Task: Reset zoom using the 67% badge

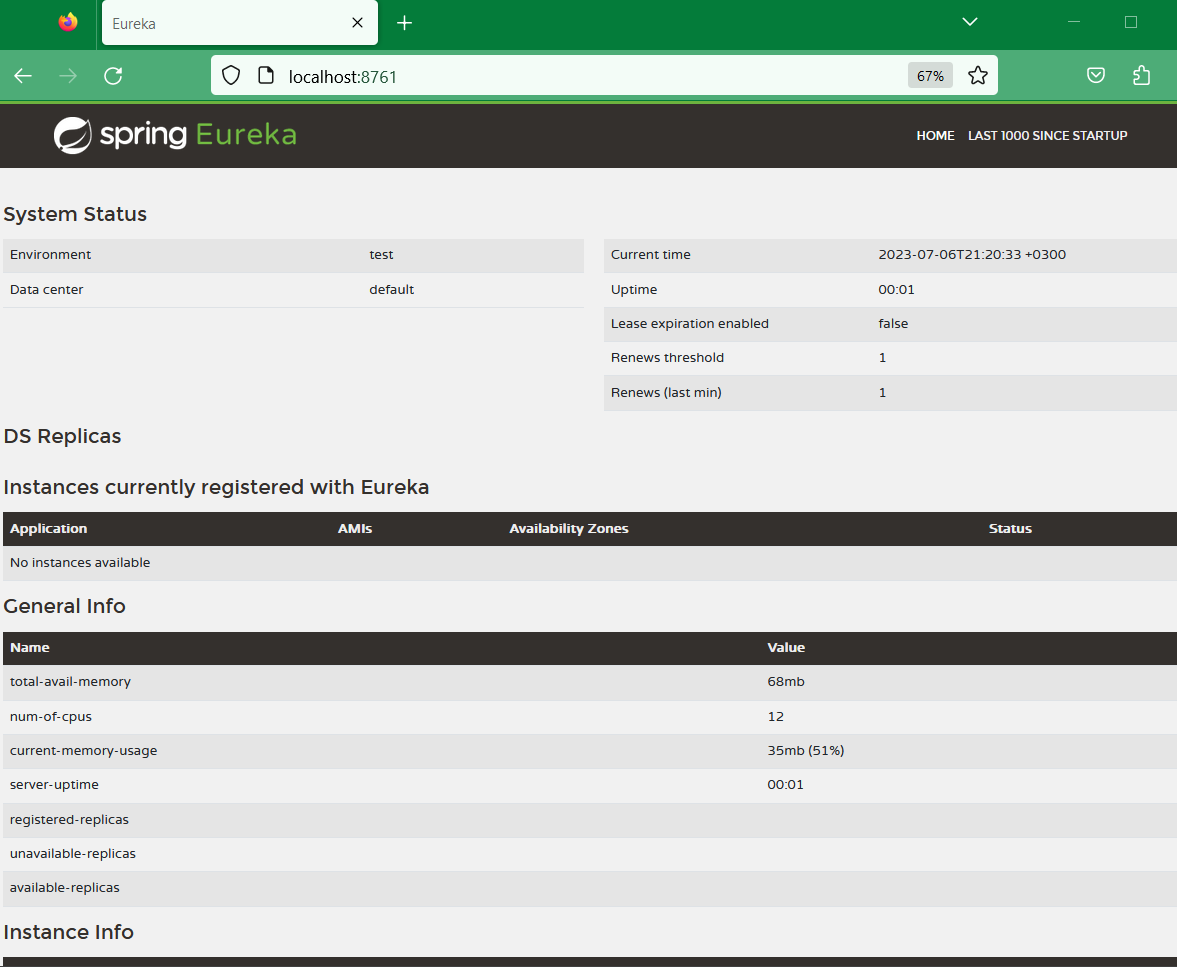Action: [x=930, y=76]
